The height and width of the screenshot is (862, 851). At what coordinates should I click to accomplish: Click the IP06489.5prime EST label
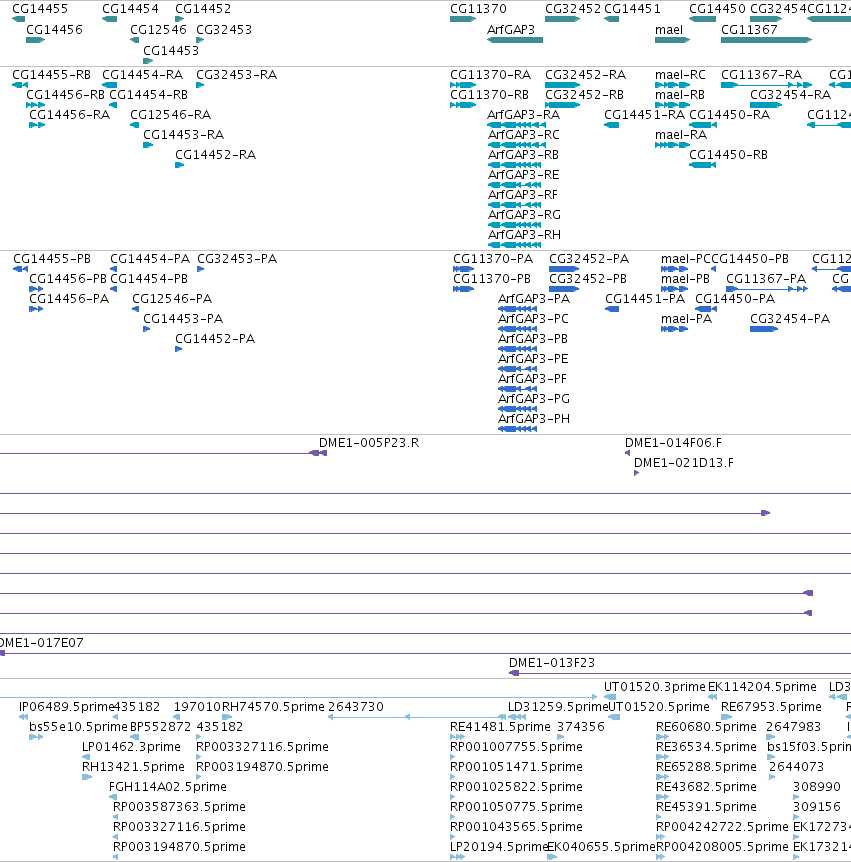coord(67,706)
